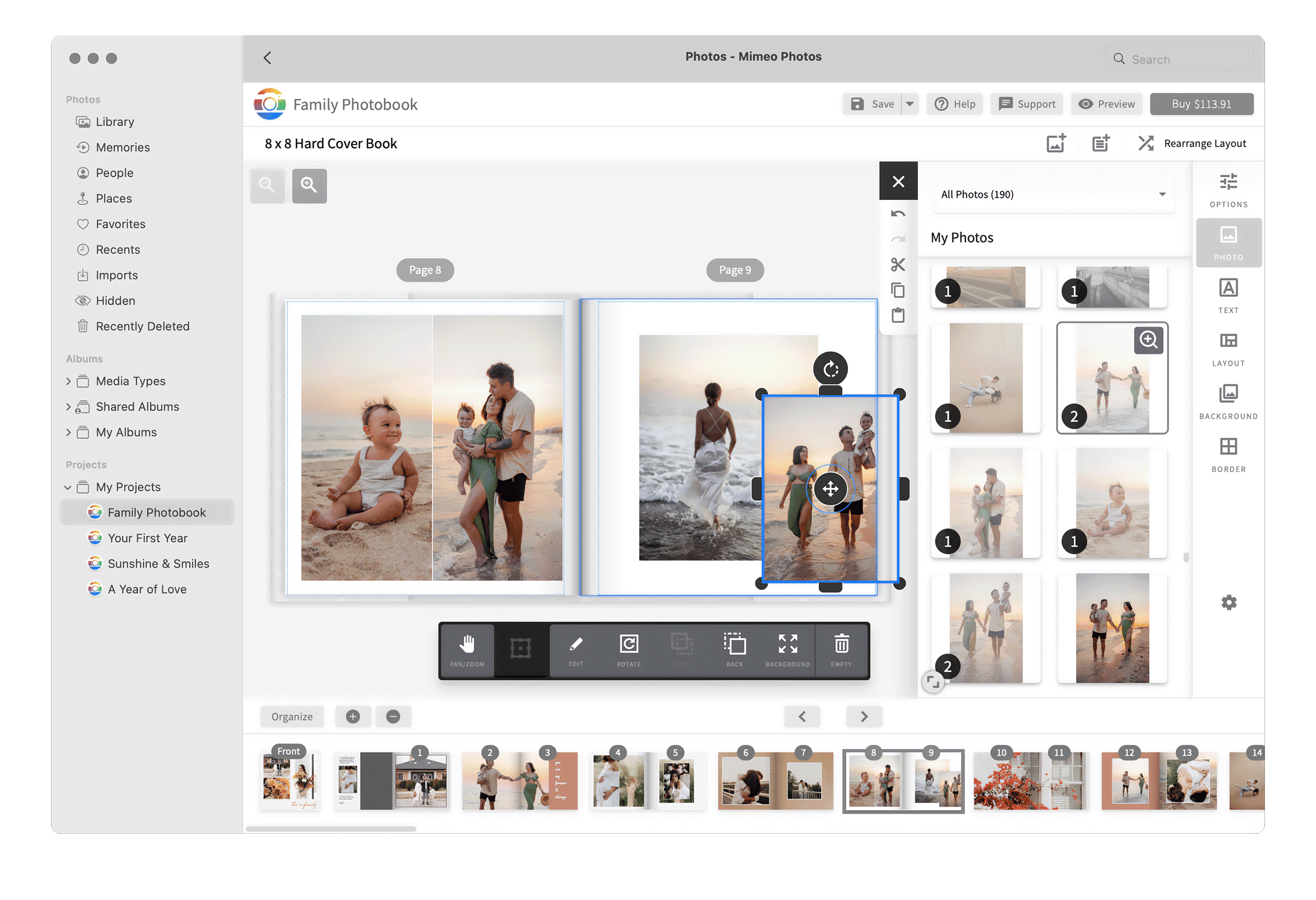
Task: Open Your First Year project
Action: (147, 538)
